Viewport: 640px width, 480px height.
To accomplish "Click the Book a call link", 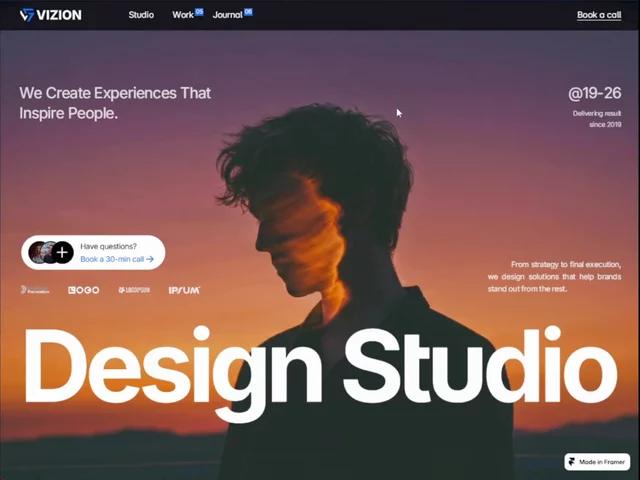I will (599, 15).
